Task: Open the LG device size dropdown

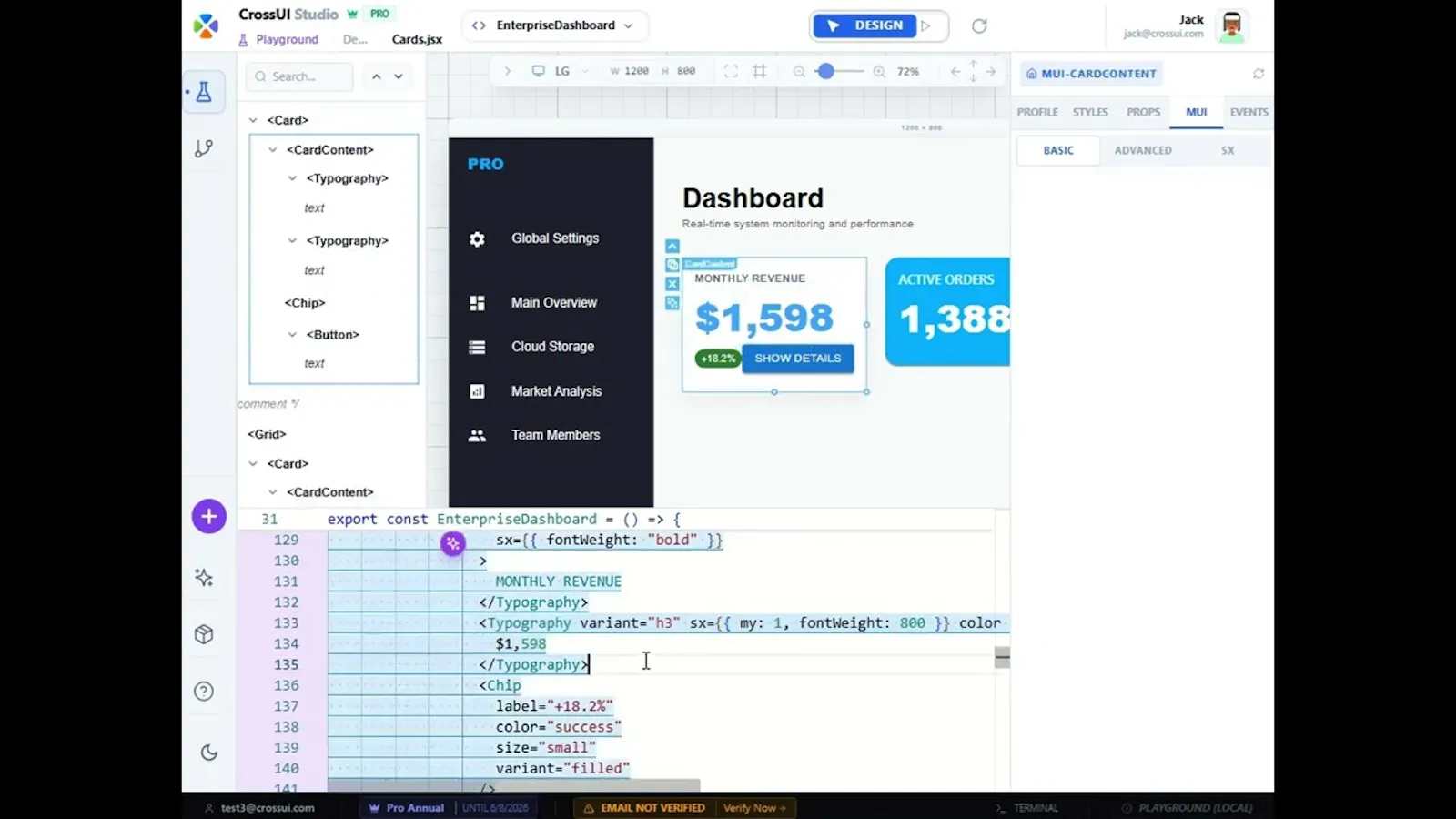Action: (x=571, y=71)
